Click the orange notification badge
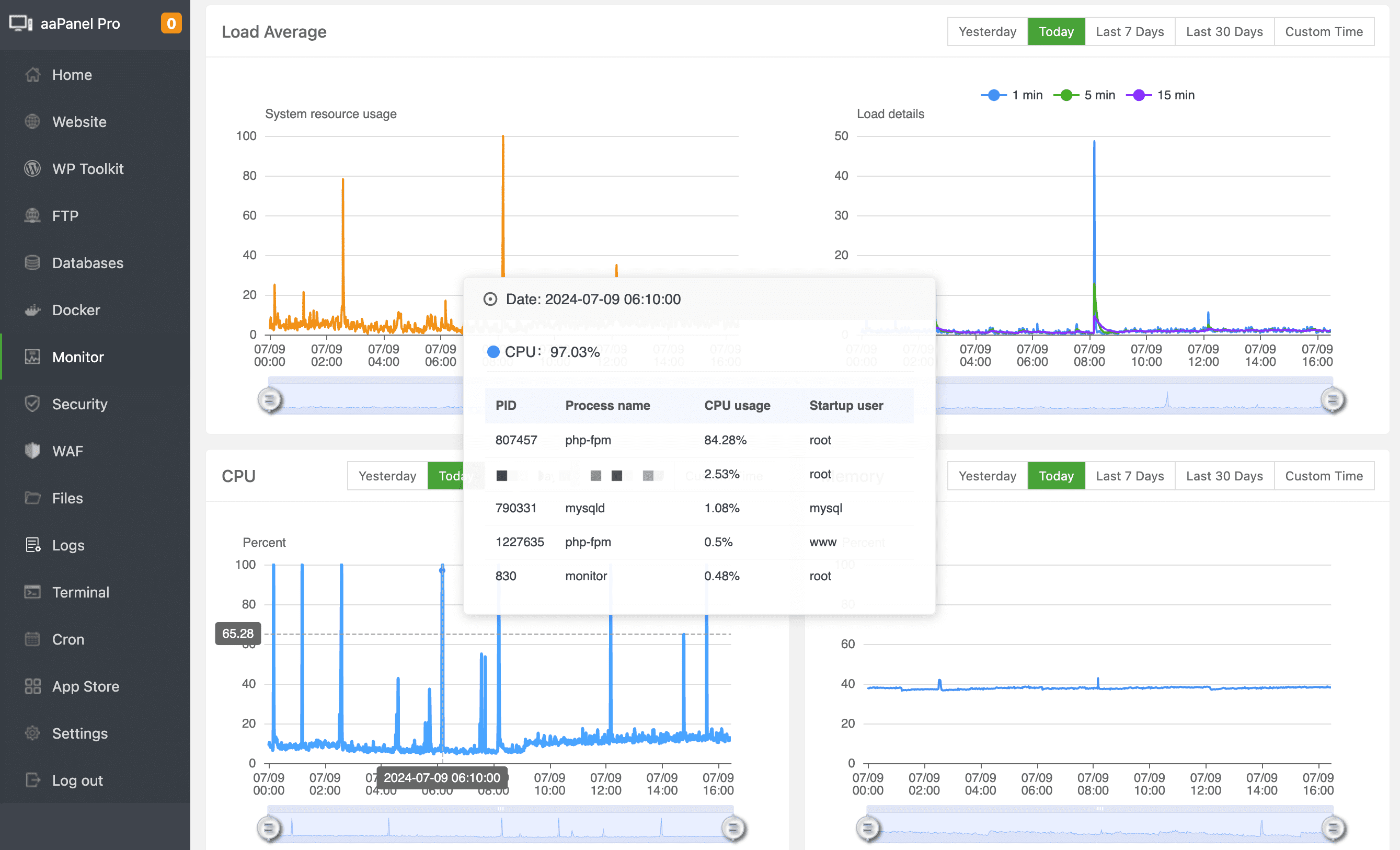This screenshot has width=1400, height=850. pos(171,24)
